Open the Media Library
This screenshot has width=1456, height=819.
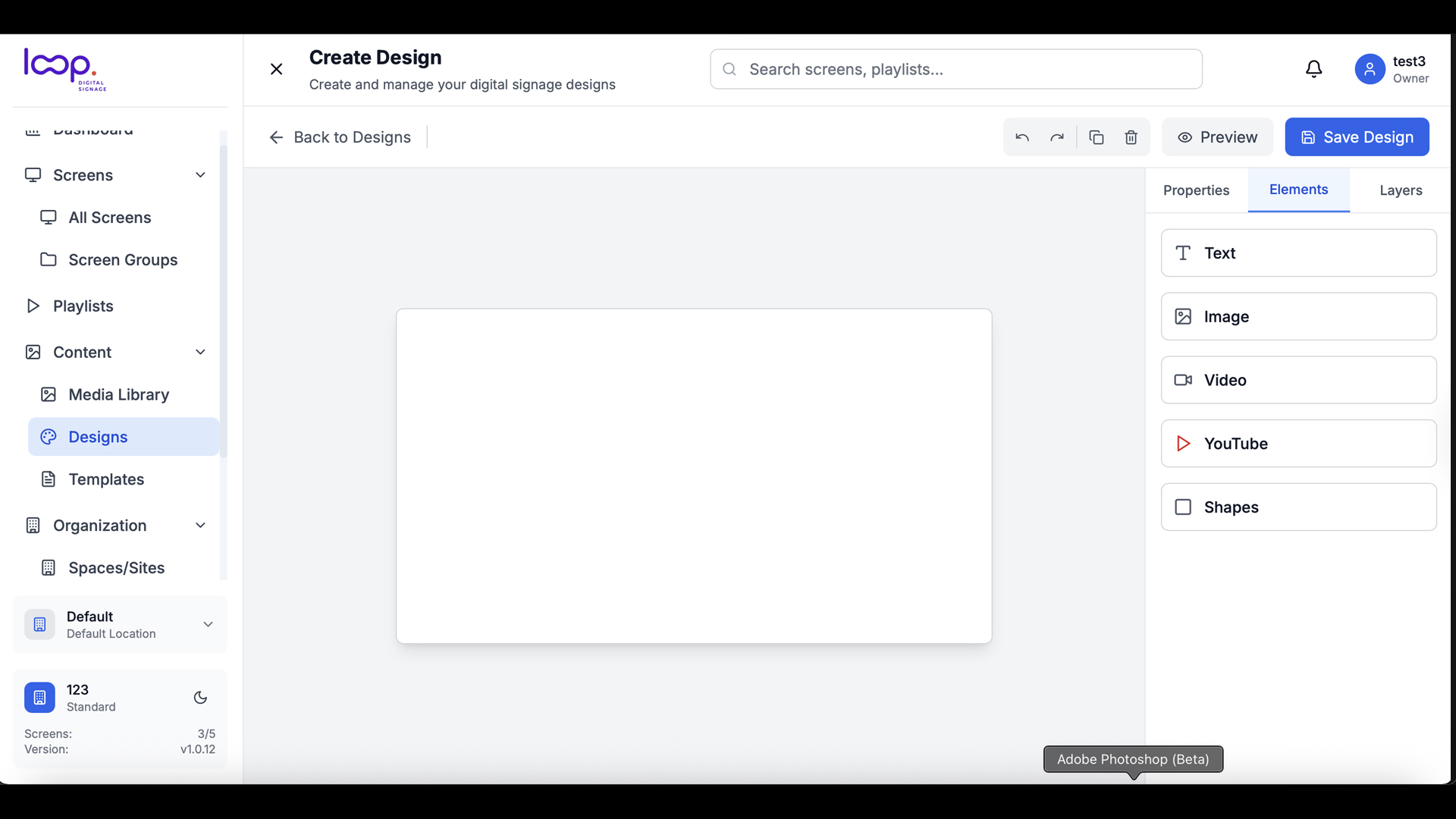tap(123, 395)
